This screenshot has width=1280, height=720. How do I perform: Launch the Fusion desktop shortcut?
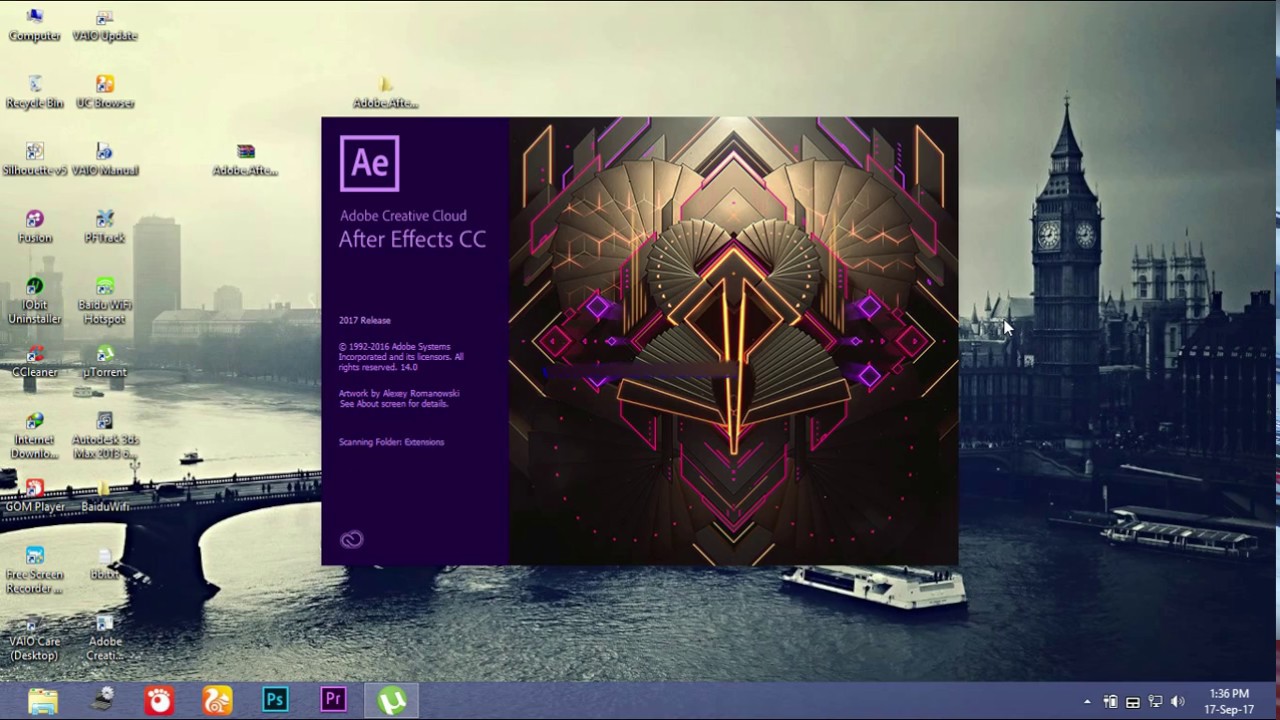click(35, 227)
